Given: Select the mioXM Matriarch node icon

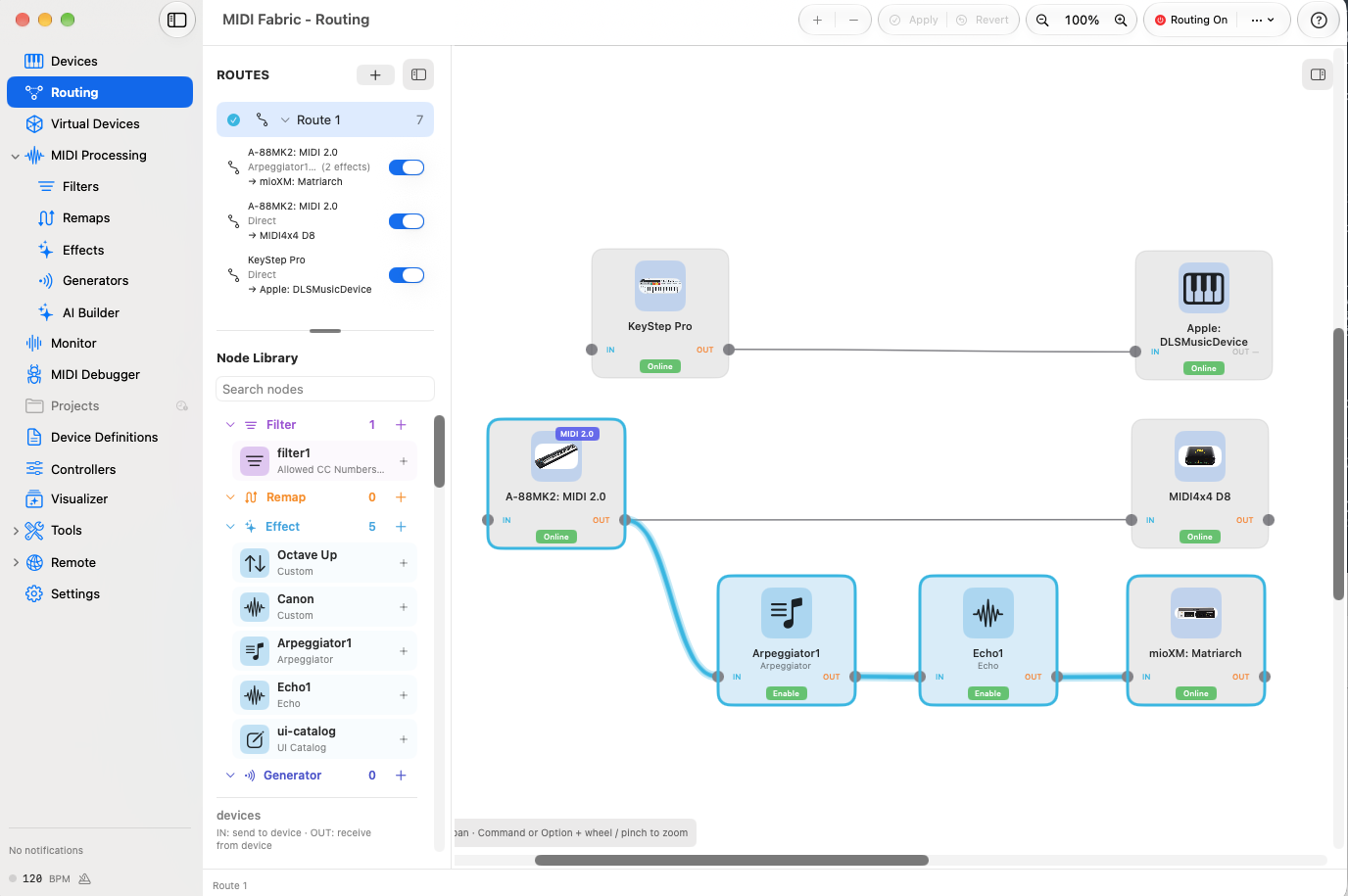Looking at the screenshot, I should (x=1196, y=613).
